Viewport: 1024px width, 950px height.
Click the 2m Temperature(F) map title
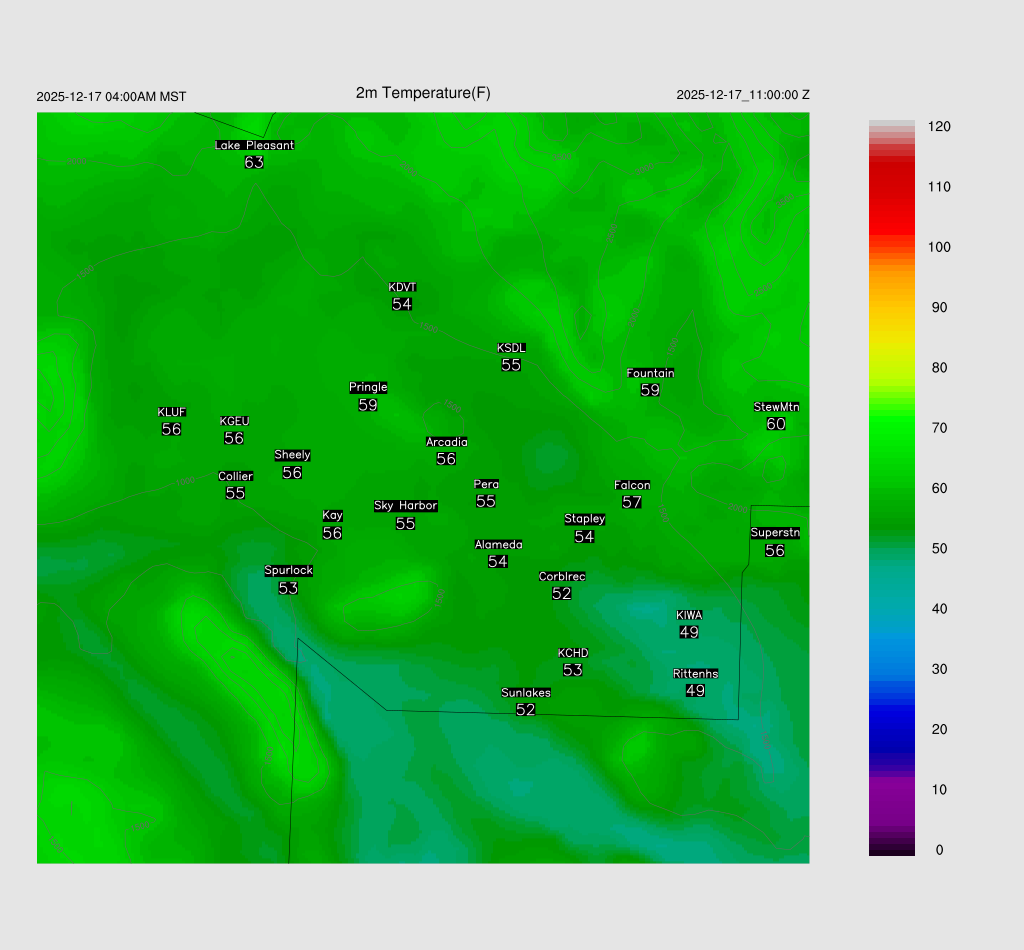423,93
